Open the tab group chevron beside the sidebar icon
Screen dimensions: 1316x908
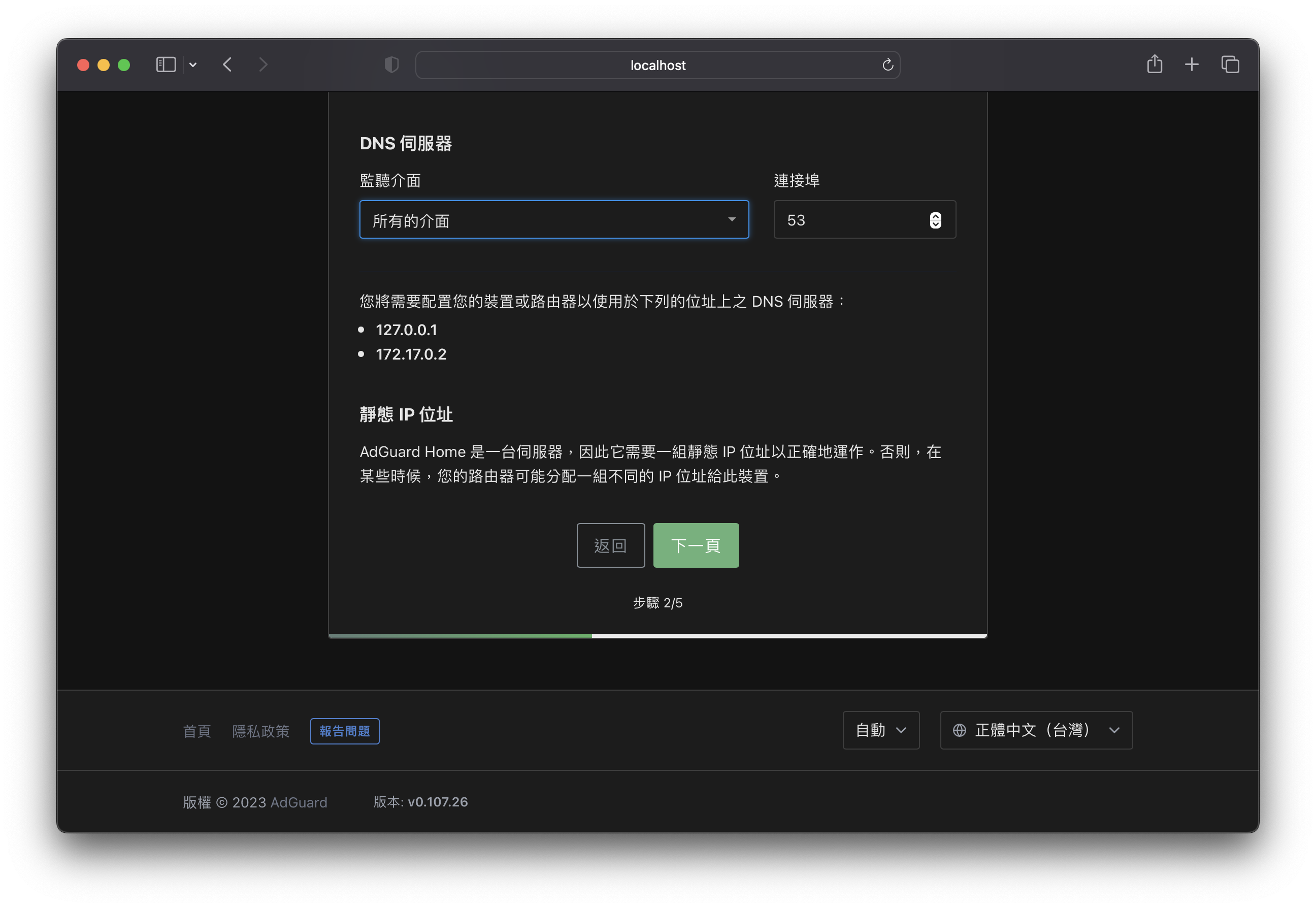click(x=193, y=65)
